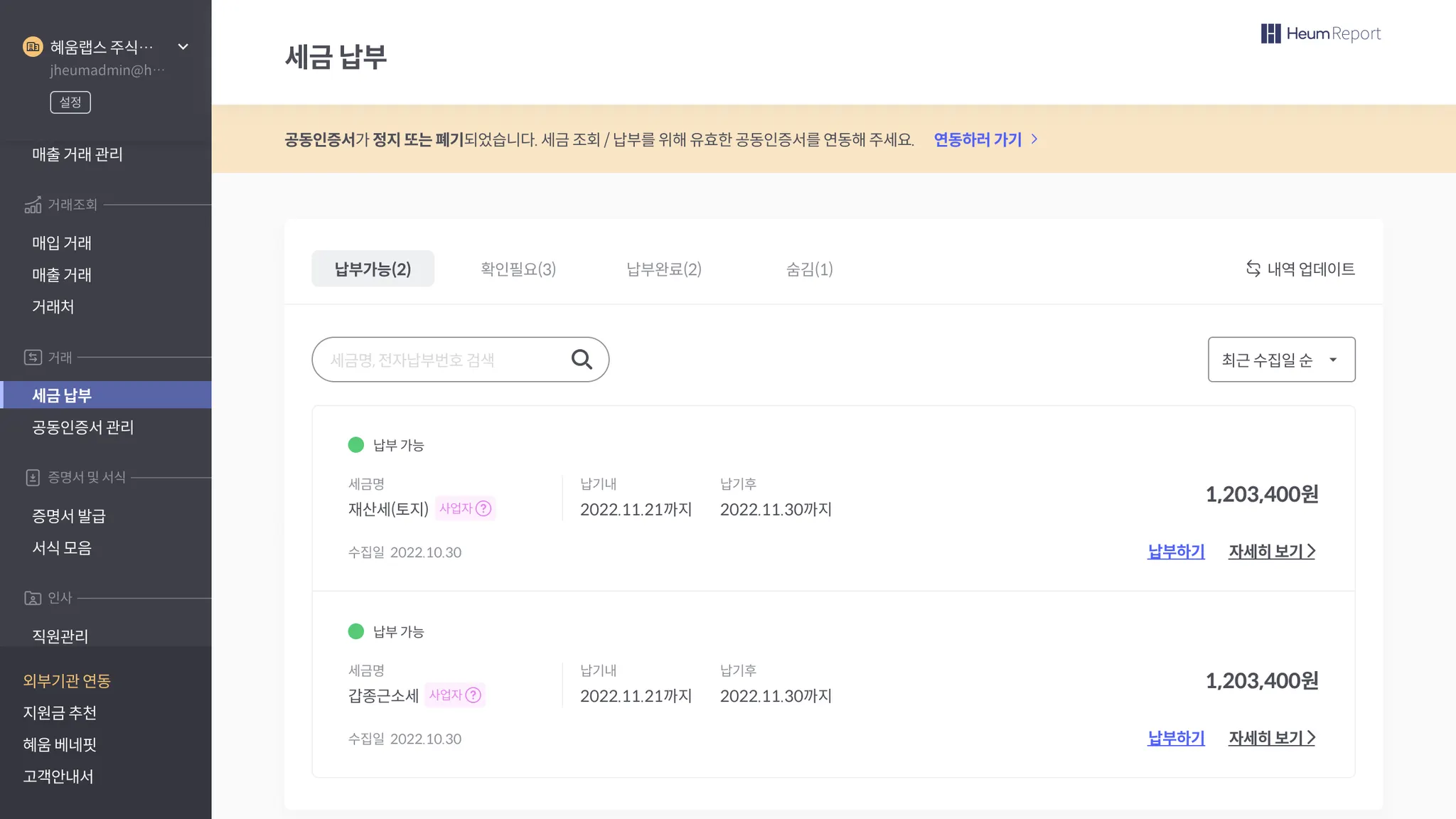
Task: Click the 설정 button in sidebar
Action: tap(70, 102)
